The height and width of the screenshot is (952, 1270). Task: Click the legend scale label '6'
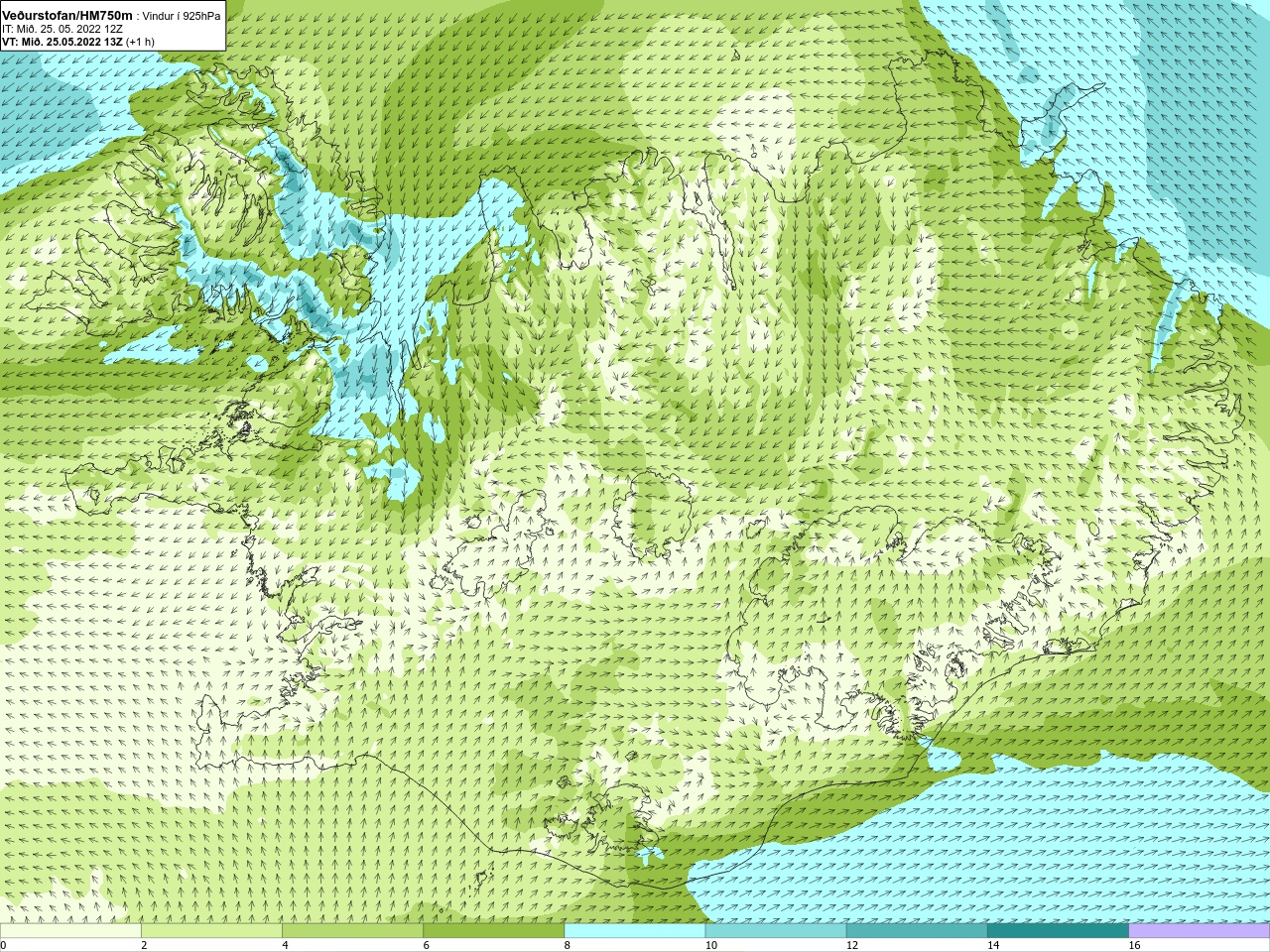(x=427, y=945)
